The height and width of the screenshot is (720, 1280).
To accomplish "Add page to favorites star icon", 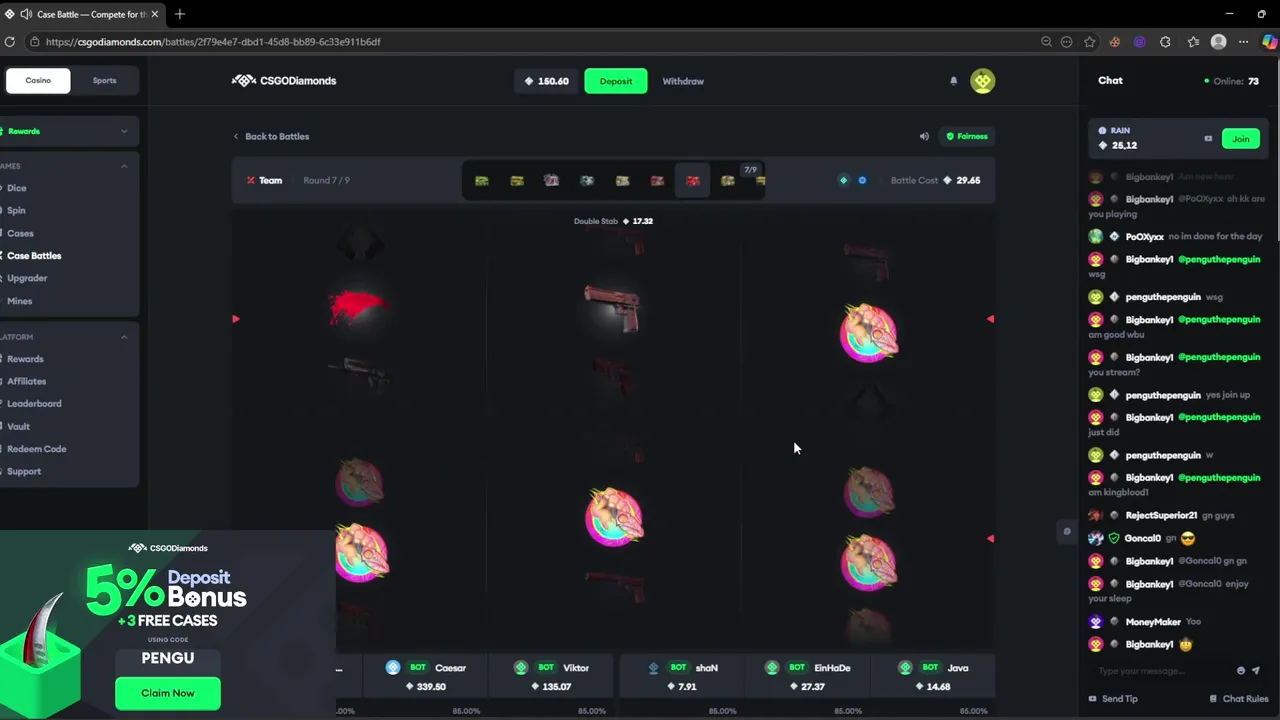I will click(x=1089, y=42).
